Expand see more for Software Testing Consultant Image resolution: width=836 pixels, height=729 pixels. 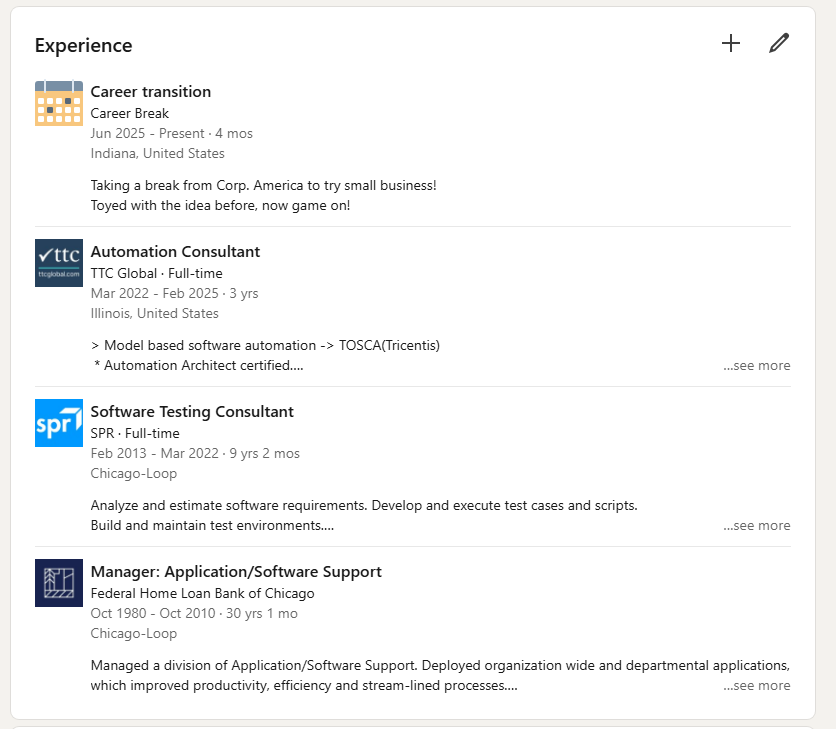point(757,526)
